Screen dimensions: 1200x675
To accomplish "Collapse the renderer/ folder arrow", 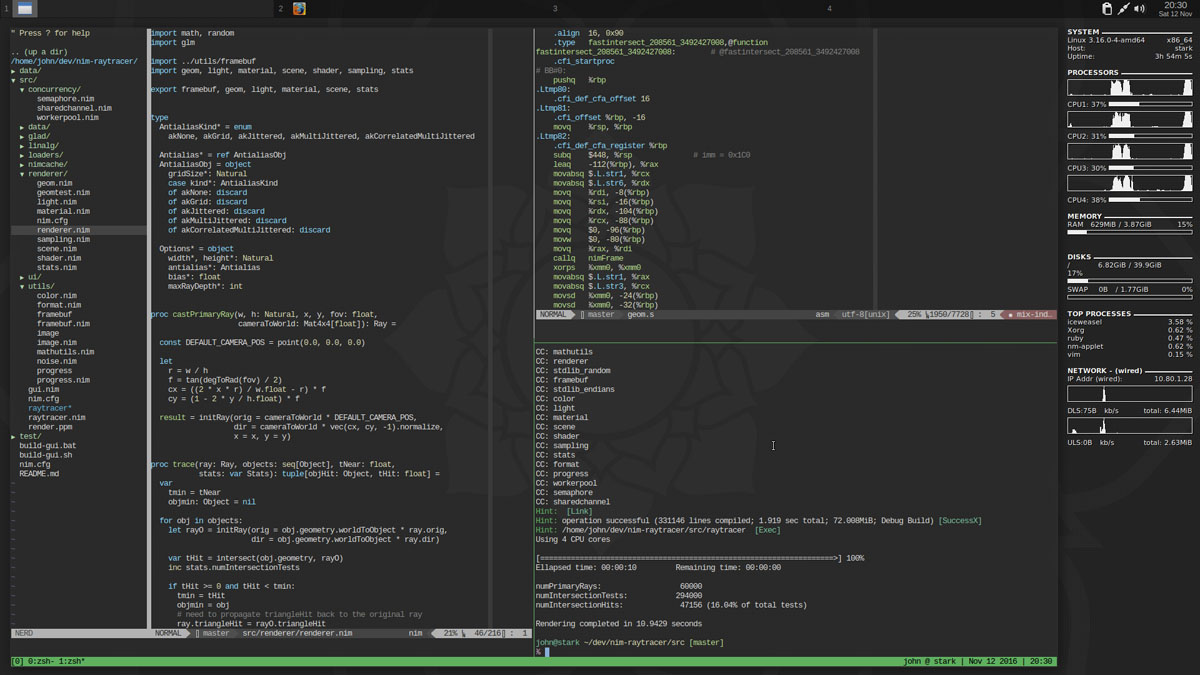I will click(23, 174).
